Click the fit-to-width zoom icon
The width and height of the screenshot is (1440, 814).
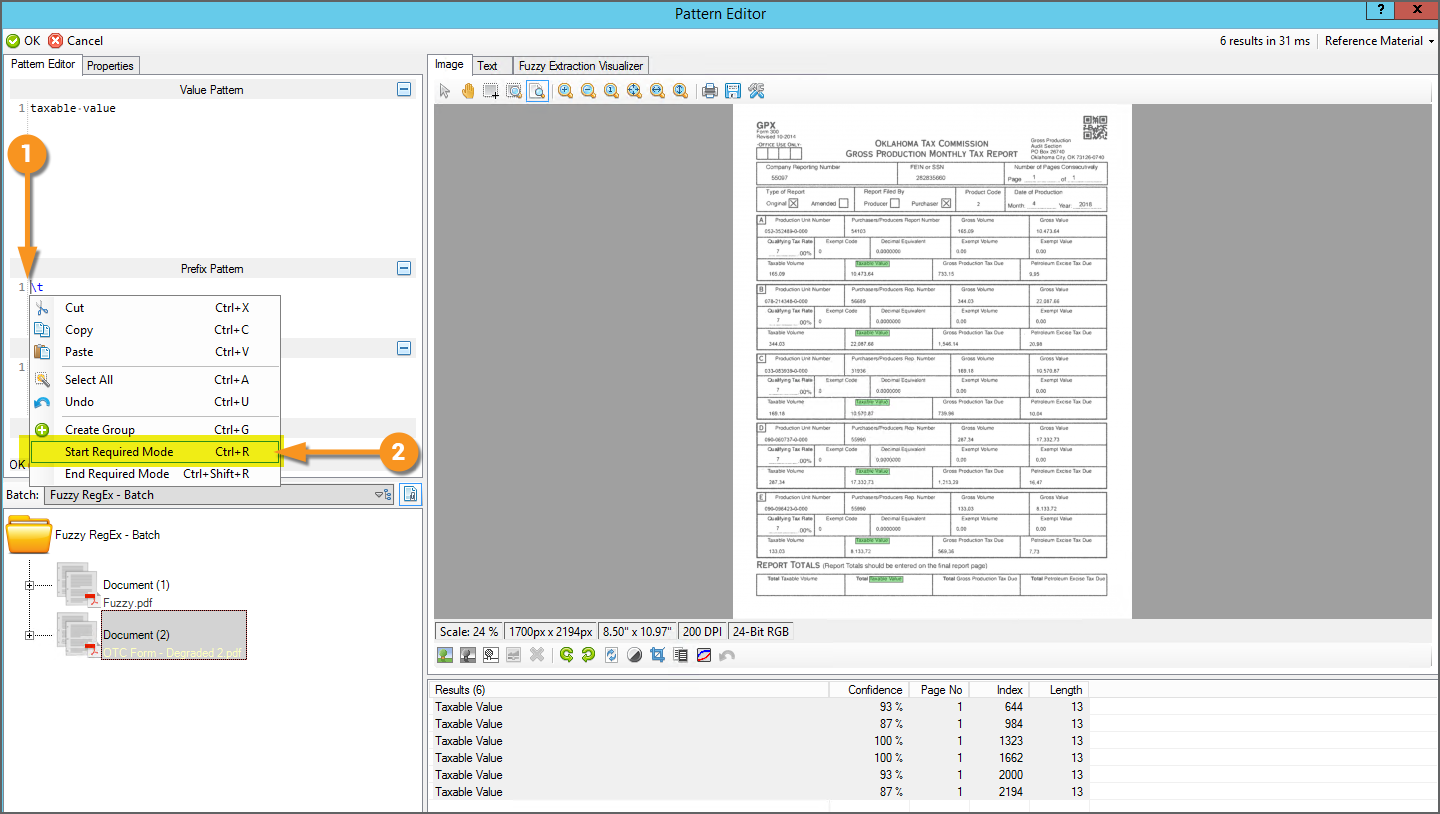657,91
